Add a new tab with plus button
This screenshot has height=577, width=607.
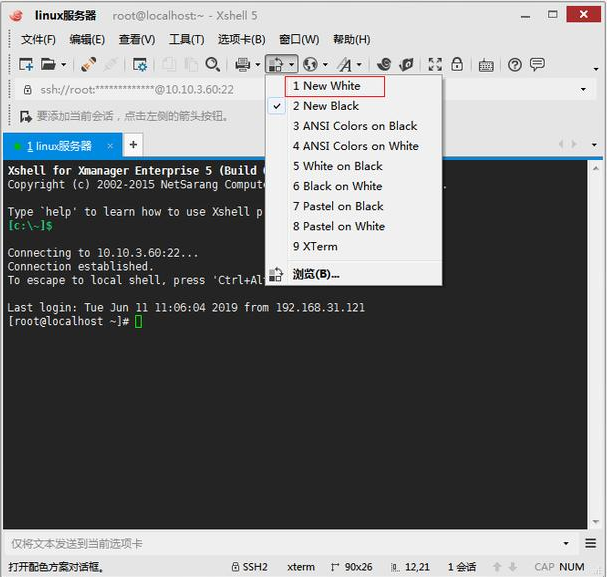[133, 145]
